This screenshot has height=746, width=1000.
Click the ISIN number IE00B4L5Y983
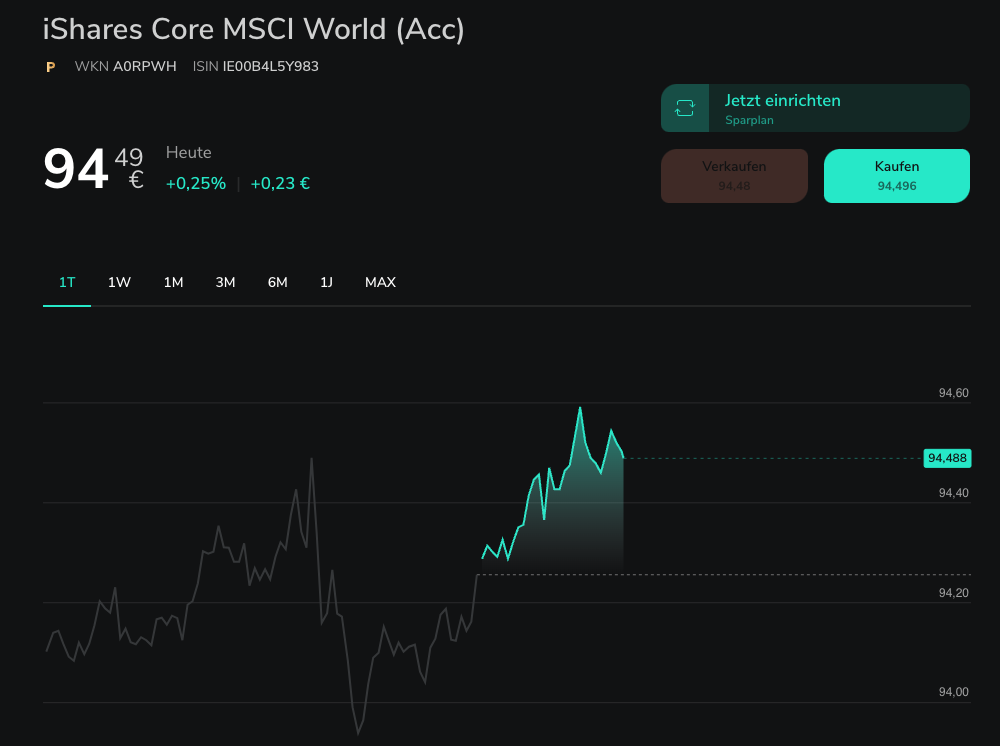(x=270, y=67)
